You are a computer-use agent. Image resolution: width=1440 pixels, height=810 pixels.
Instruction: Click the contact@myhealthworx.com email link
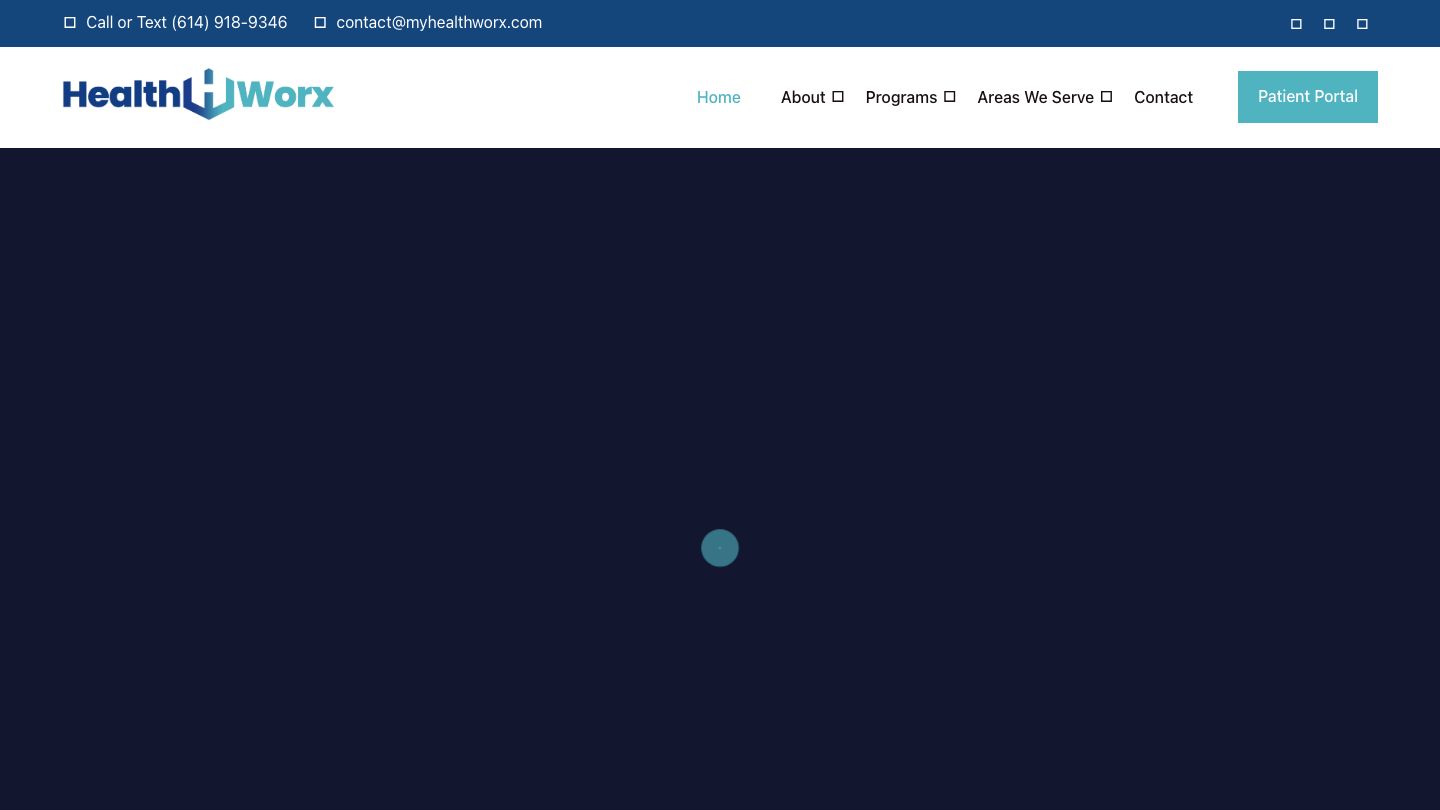tap(439, 23)
